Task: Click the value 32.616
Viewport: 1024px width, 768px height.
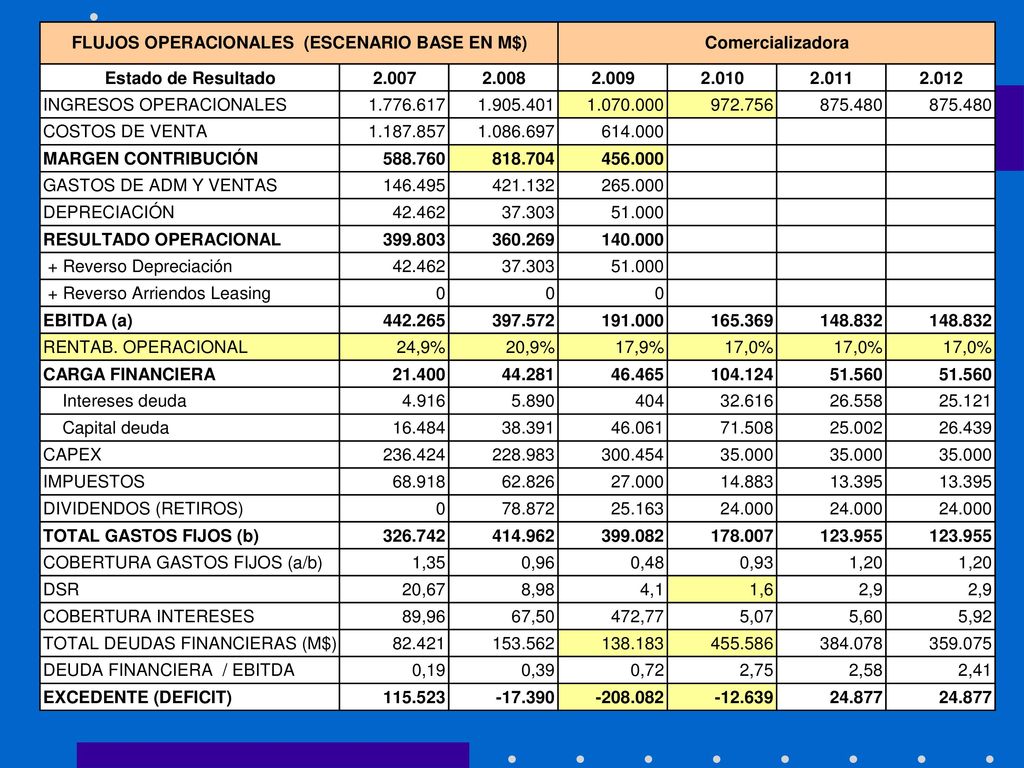Action: point(746,401)
